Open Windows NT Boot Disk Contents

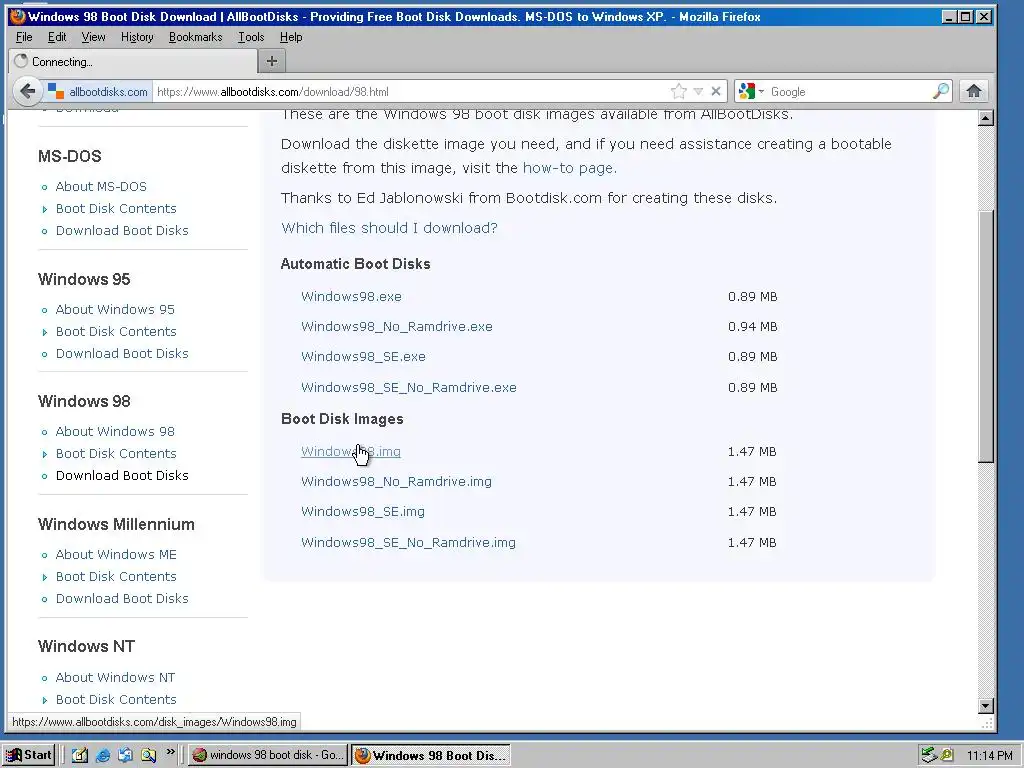click(x=116, y=699)
